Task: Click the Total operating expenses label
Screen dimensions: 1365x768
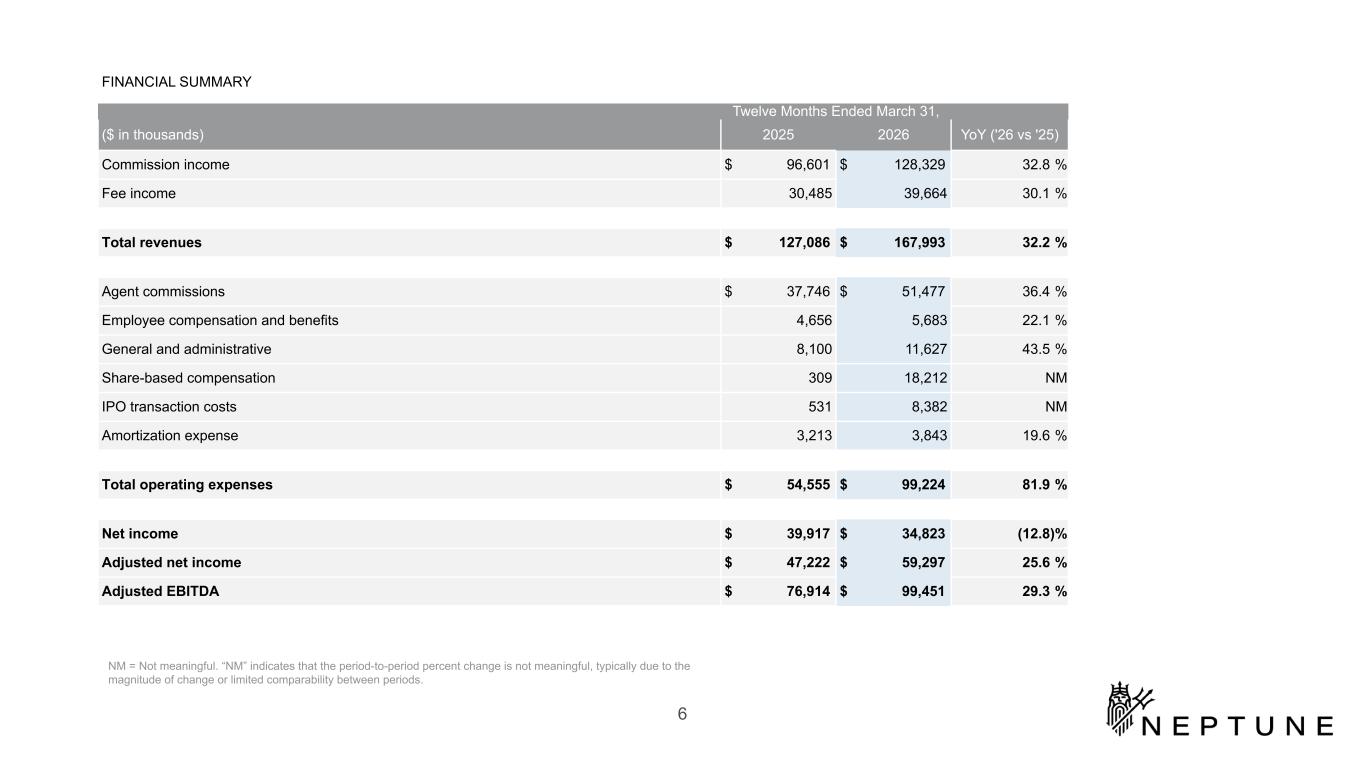Action: 187,485
